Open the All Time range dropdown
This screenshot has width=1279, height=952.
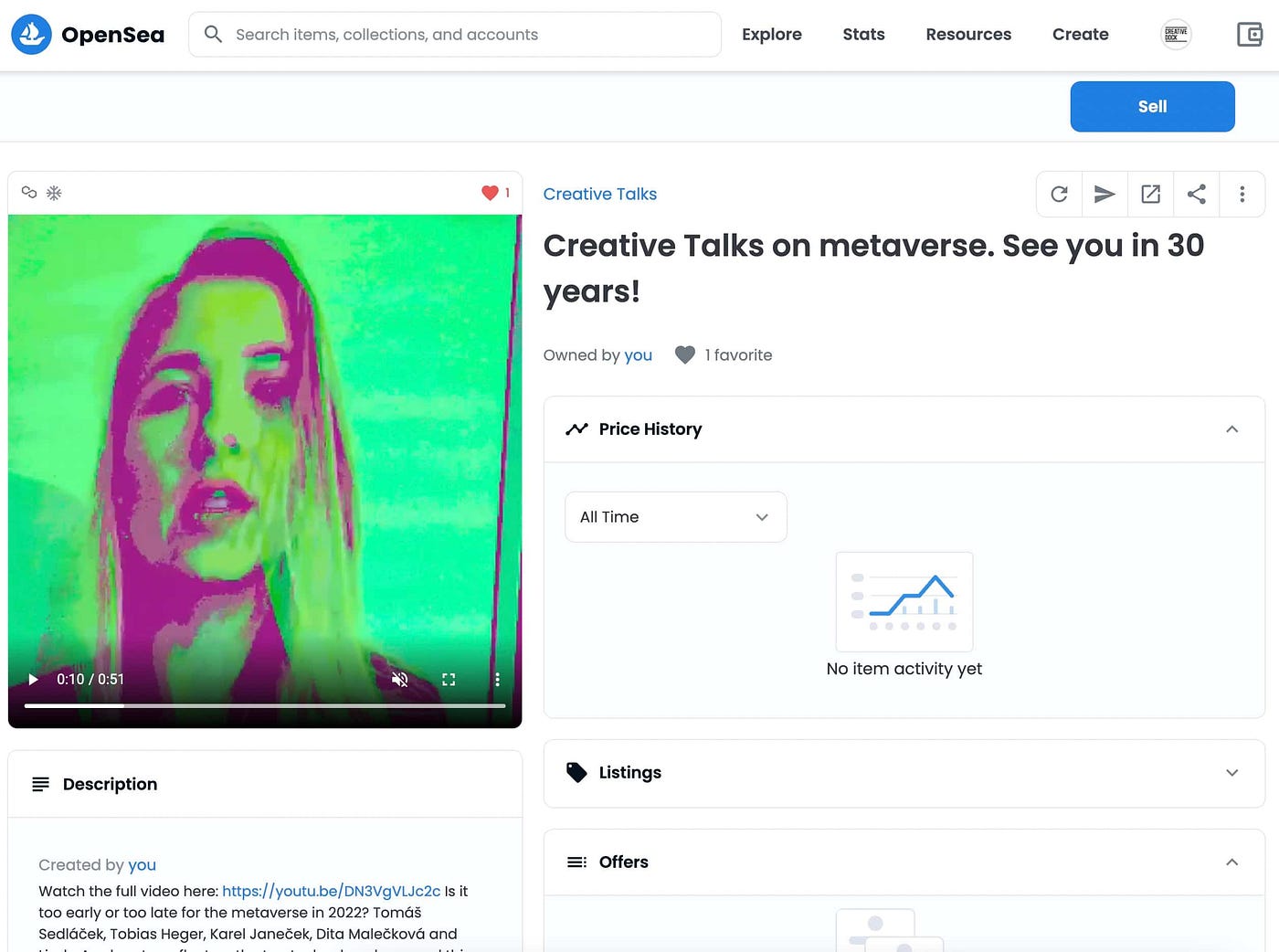675,517
